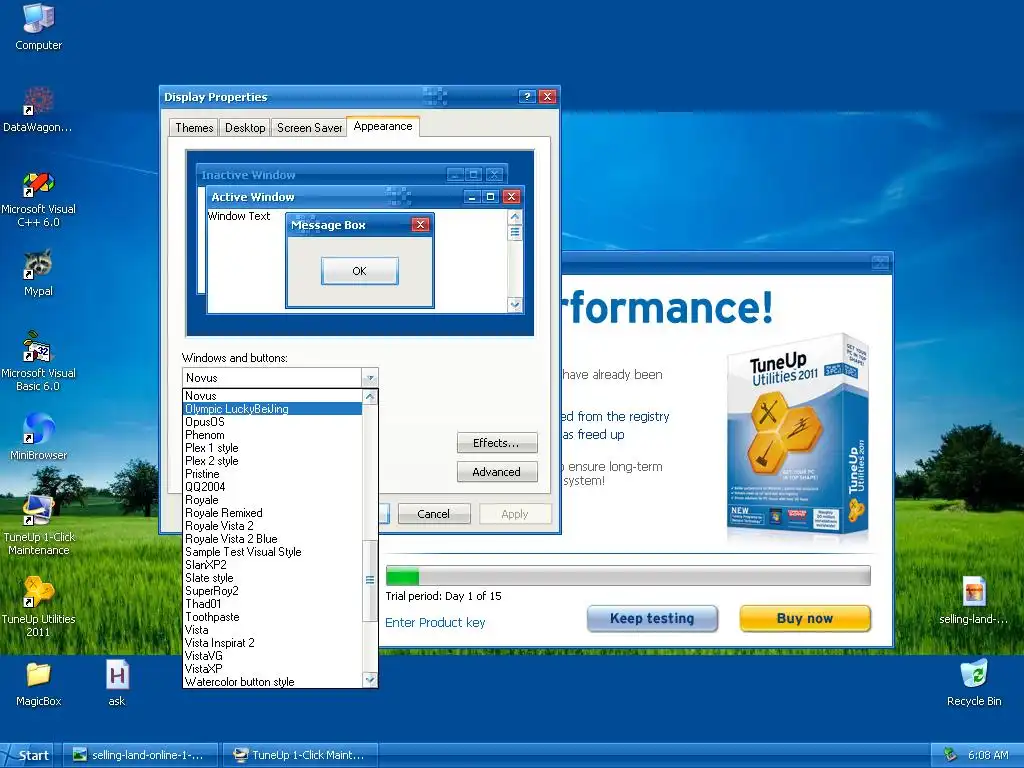Click the style list scrollbar thumb

370,580
